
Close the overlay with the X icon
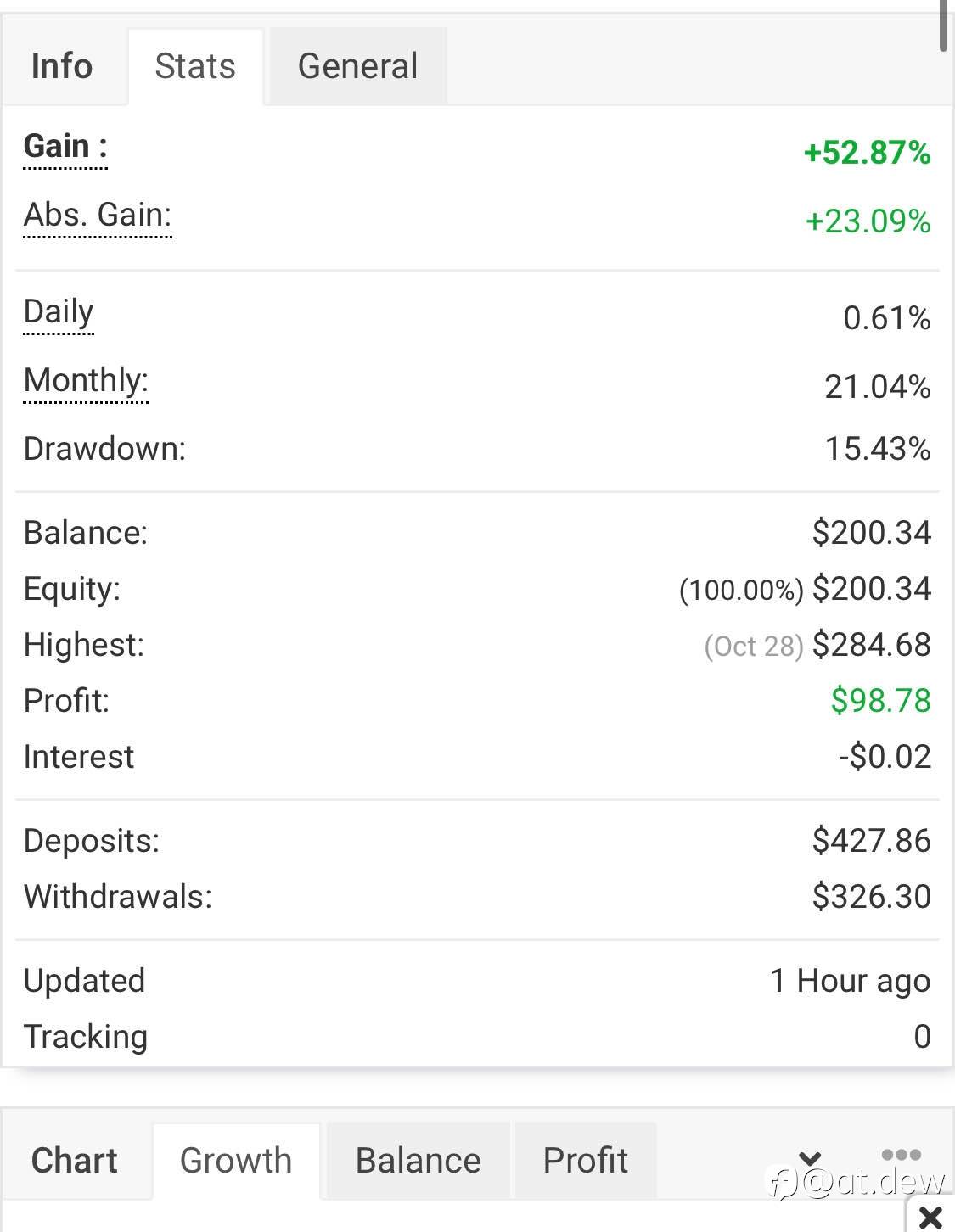(x=930, y=1217)
